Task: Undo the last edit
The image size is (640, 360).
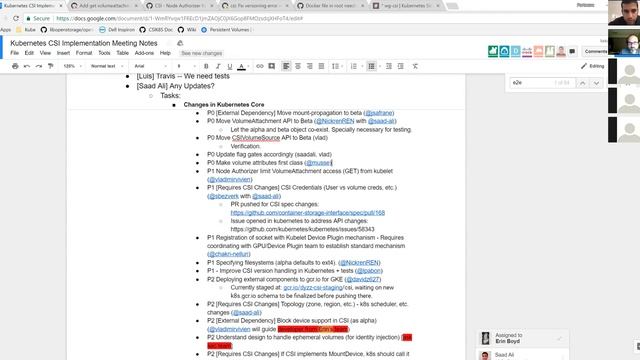Action: pos(27,66)
